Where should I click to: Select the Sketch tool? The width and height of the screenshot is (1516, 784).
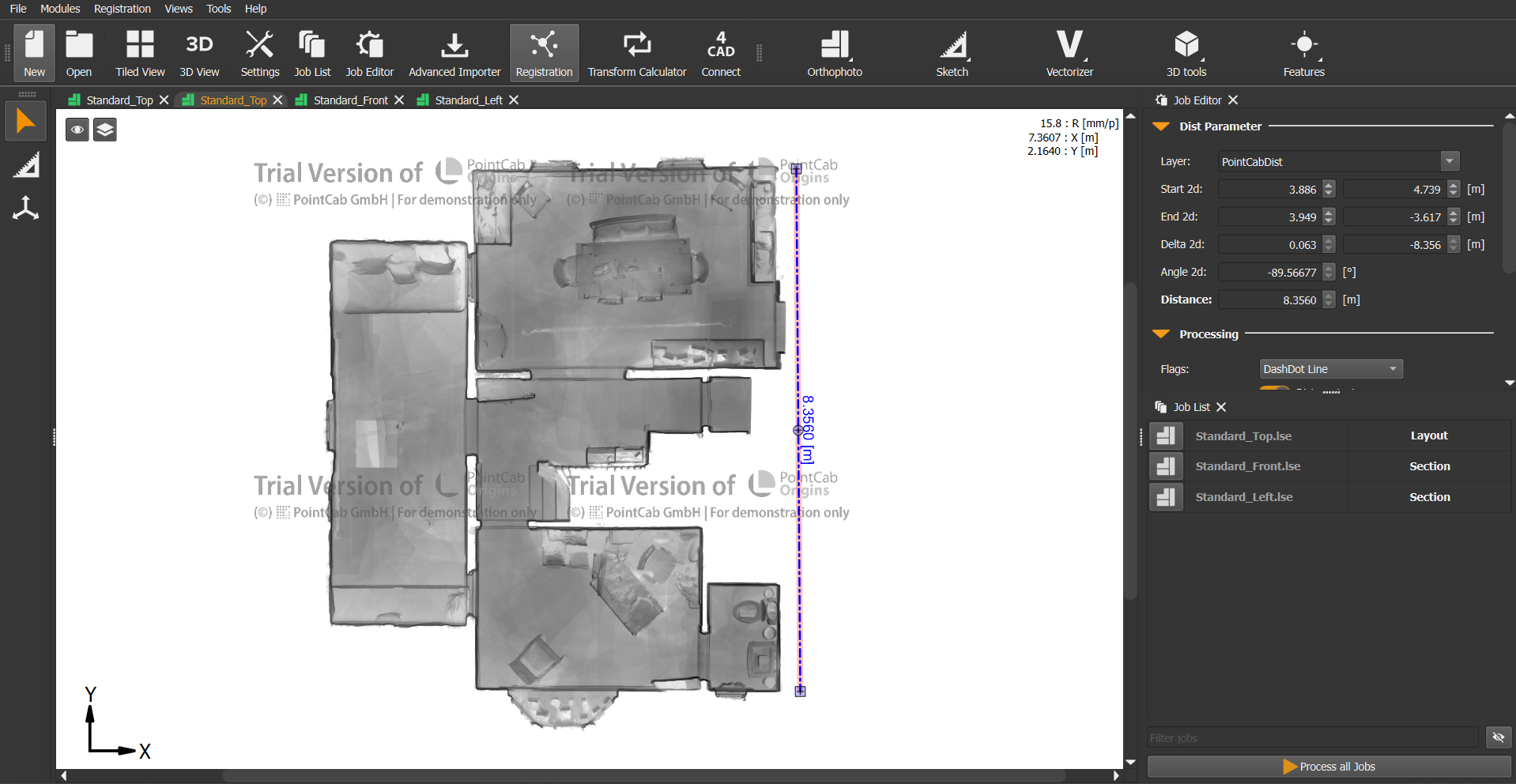pos(952,52)
